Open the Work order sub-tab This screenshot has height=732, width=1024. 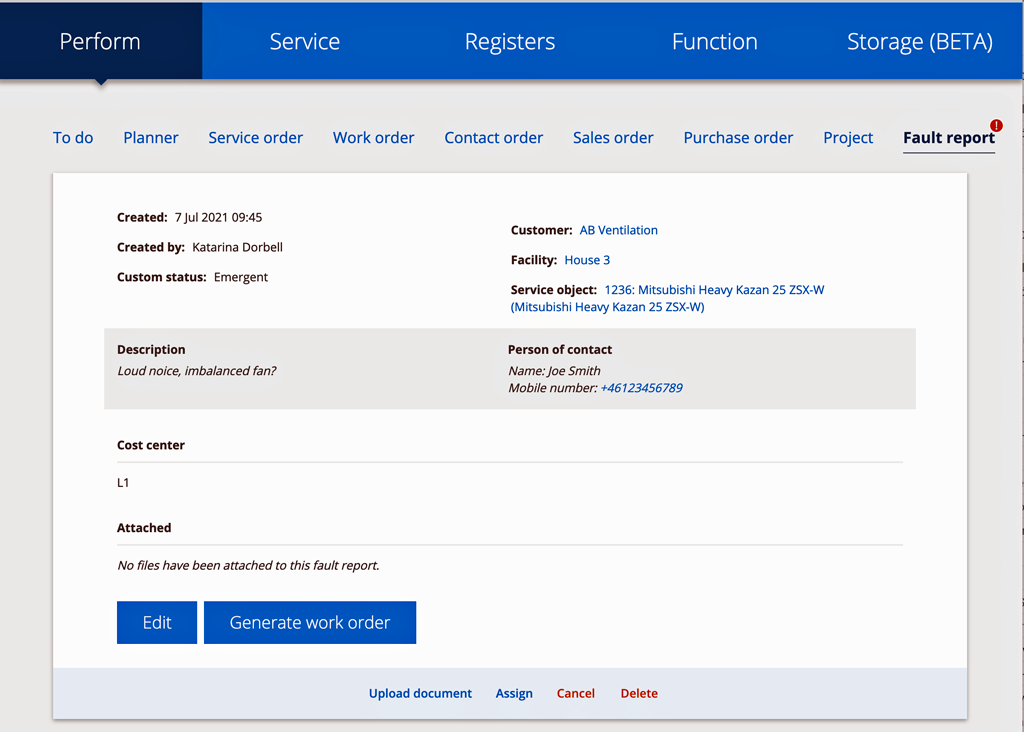click(374, 138)
